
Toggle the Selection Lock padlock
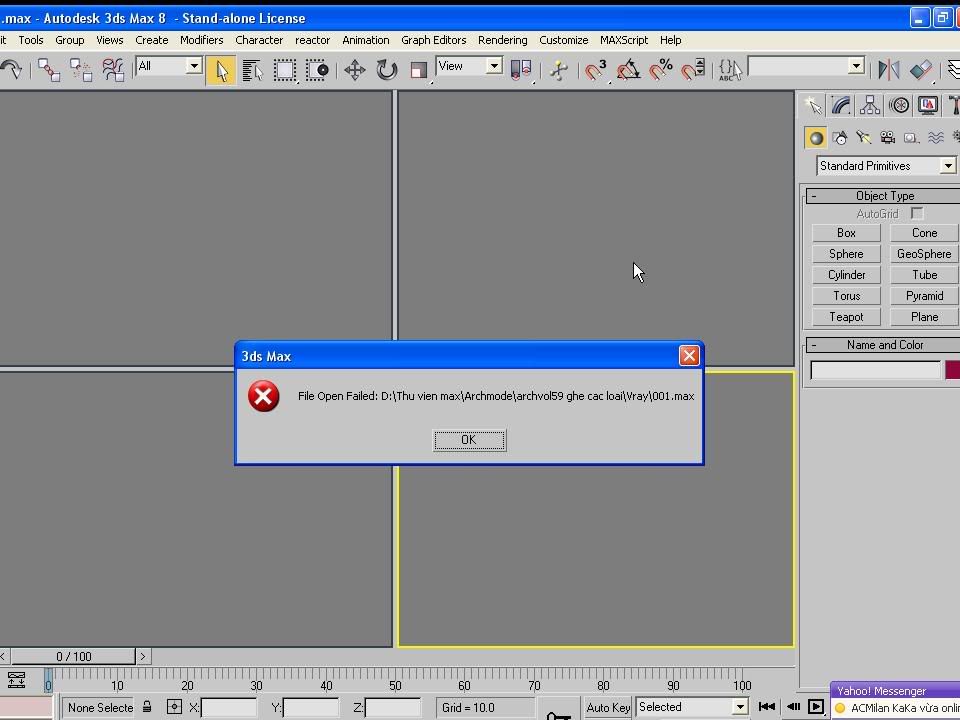(x=147, y=707)
